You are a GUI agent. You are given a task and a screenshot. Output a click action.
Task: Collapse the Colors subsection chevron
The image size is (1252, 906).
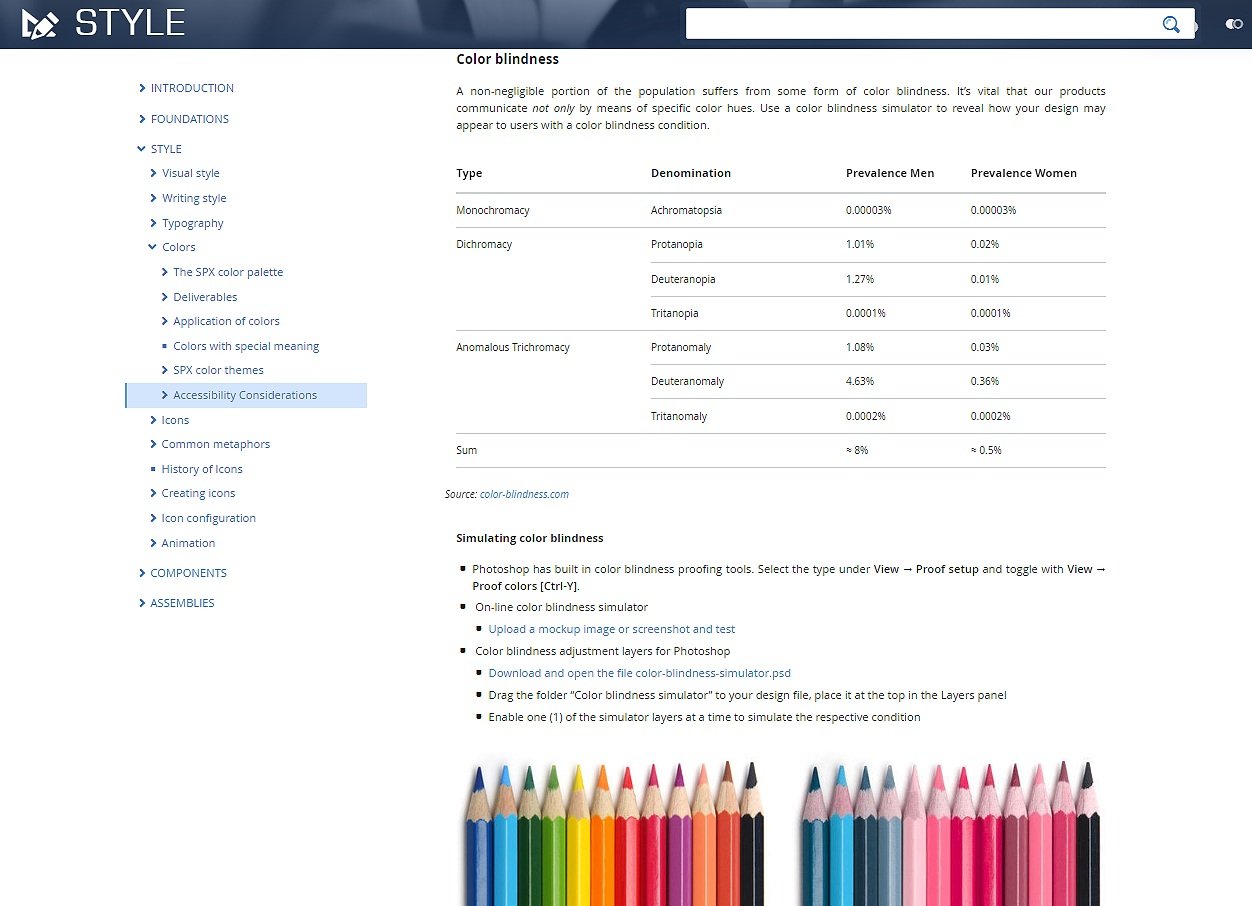(x=153, y=247)
